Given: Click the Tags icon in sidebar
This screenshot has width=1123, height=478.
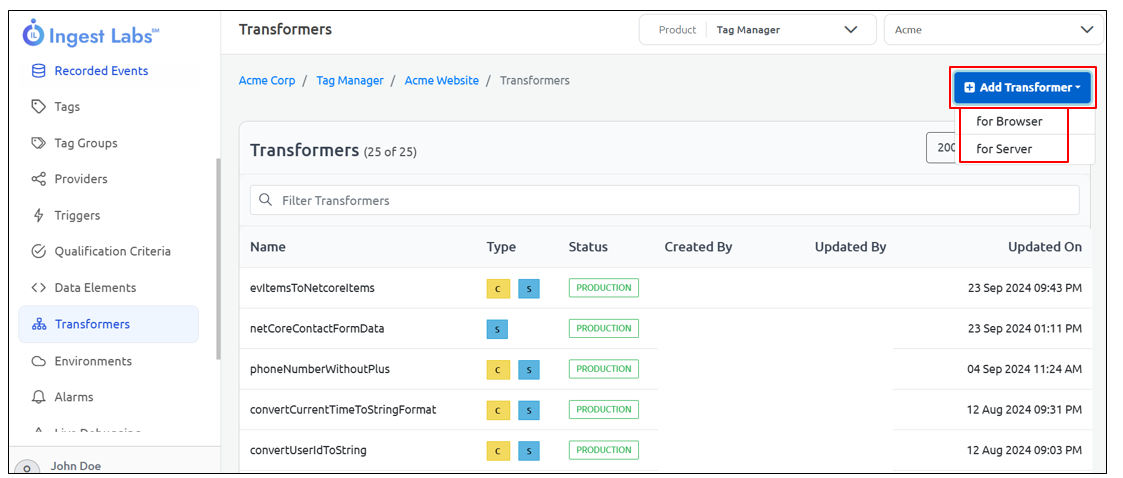Looking at the screenshot, I should [39, 107].
